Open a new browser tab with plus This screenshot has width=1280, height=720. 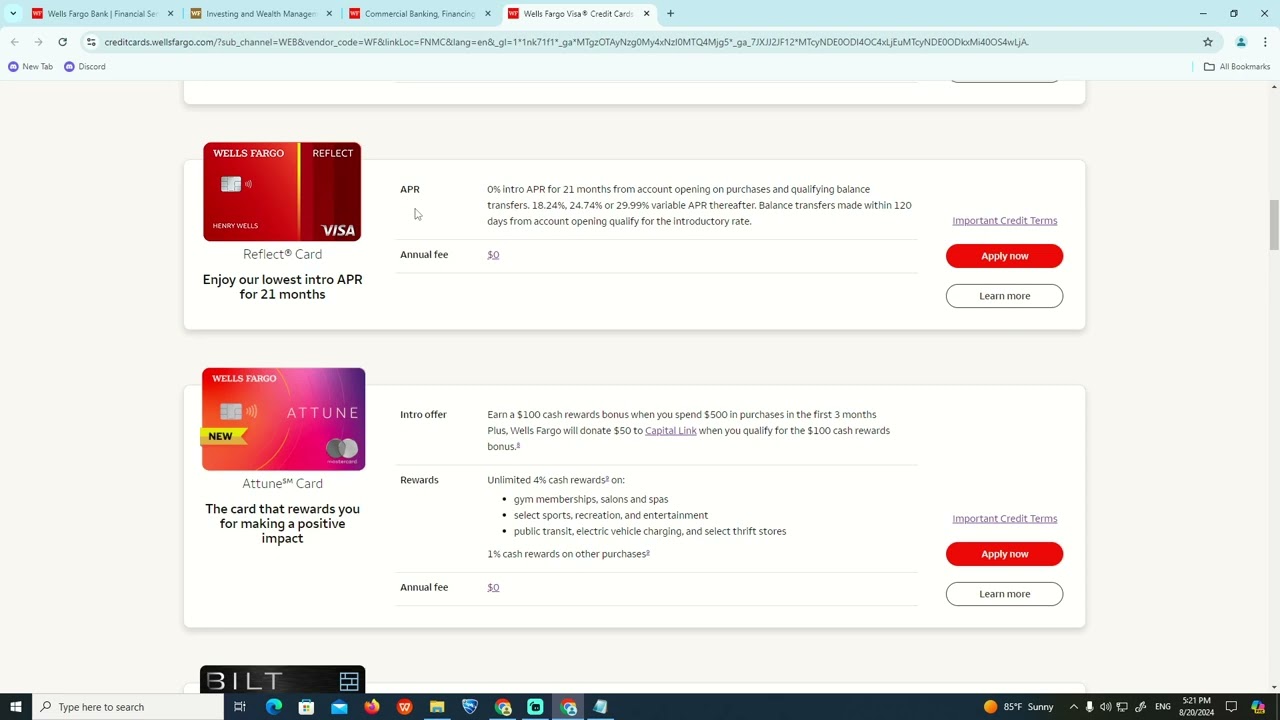coord(670,14)
